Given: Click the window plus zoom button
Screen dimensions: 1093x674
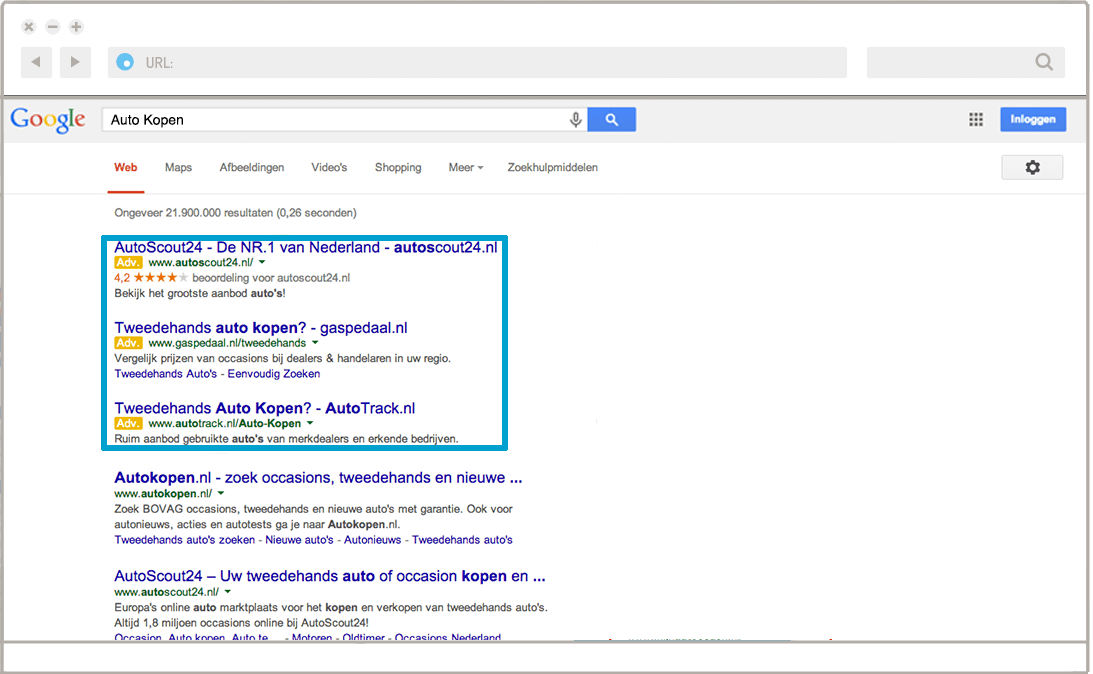Looking at the screenshot, I should (x=76, y=27).
